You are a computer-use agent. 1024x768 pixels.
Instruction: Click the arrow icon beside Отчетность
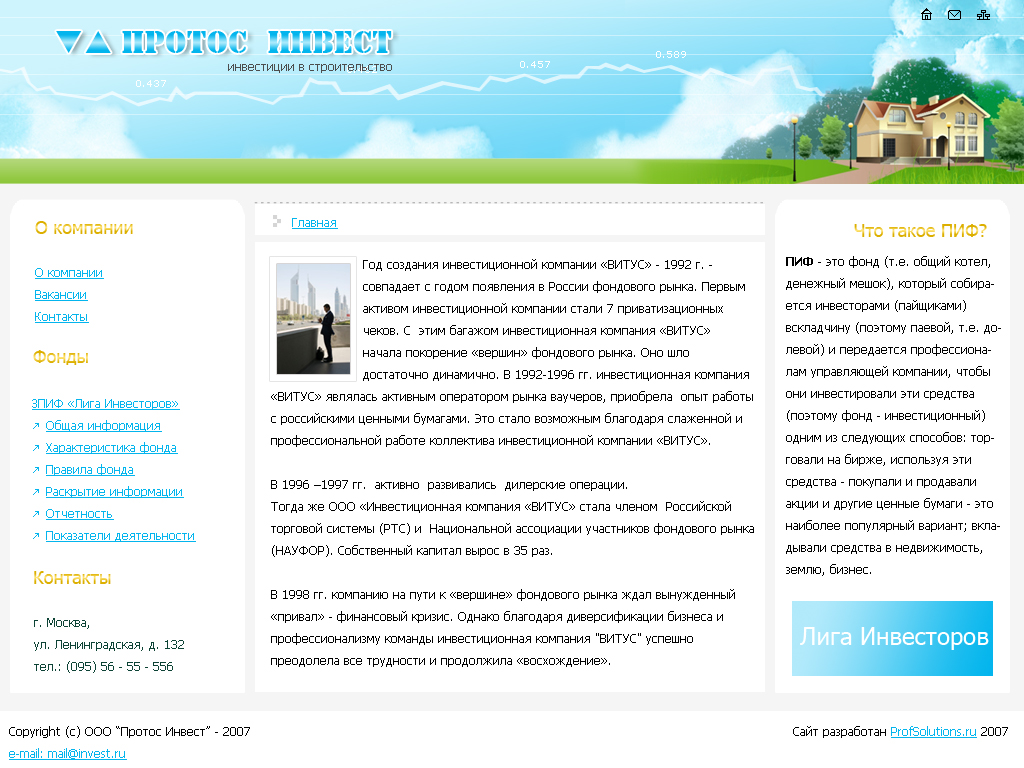tap(35, 513)
